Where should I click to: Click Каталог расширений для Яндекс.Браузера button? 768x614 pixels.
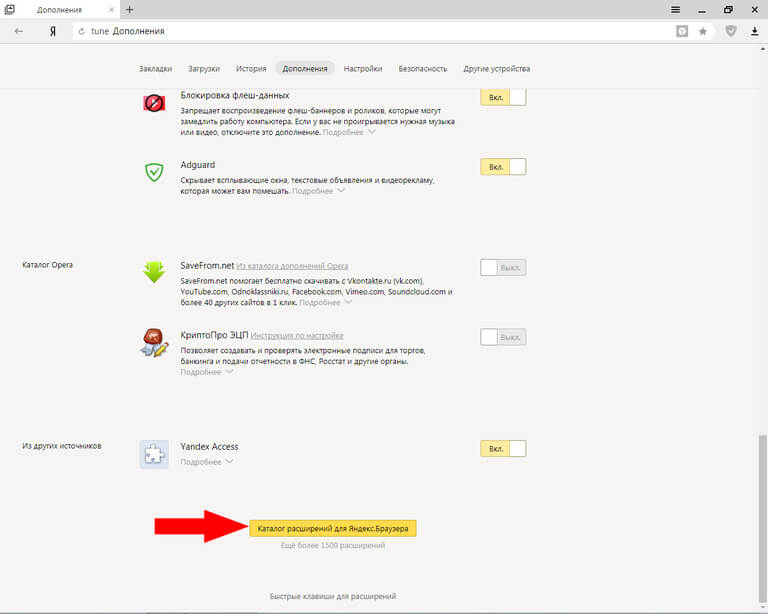tap(333, 528)
